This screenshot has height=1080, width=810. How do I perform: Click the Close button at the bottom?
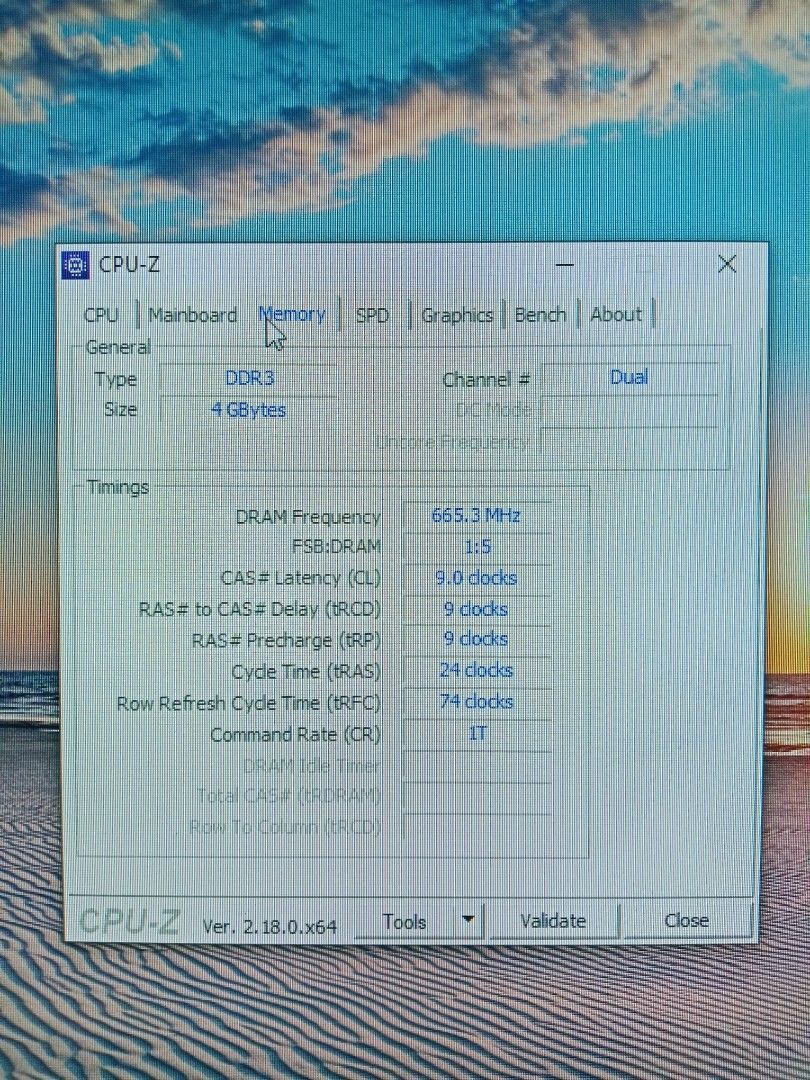click(687, 921)
